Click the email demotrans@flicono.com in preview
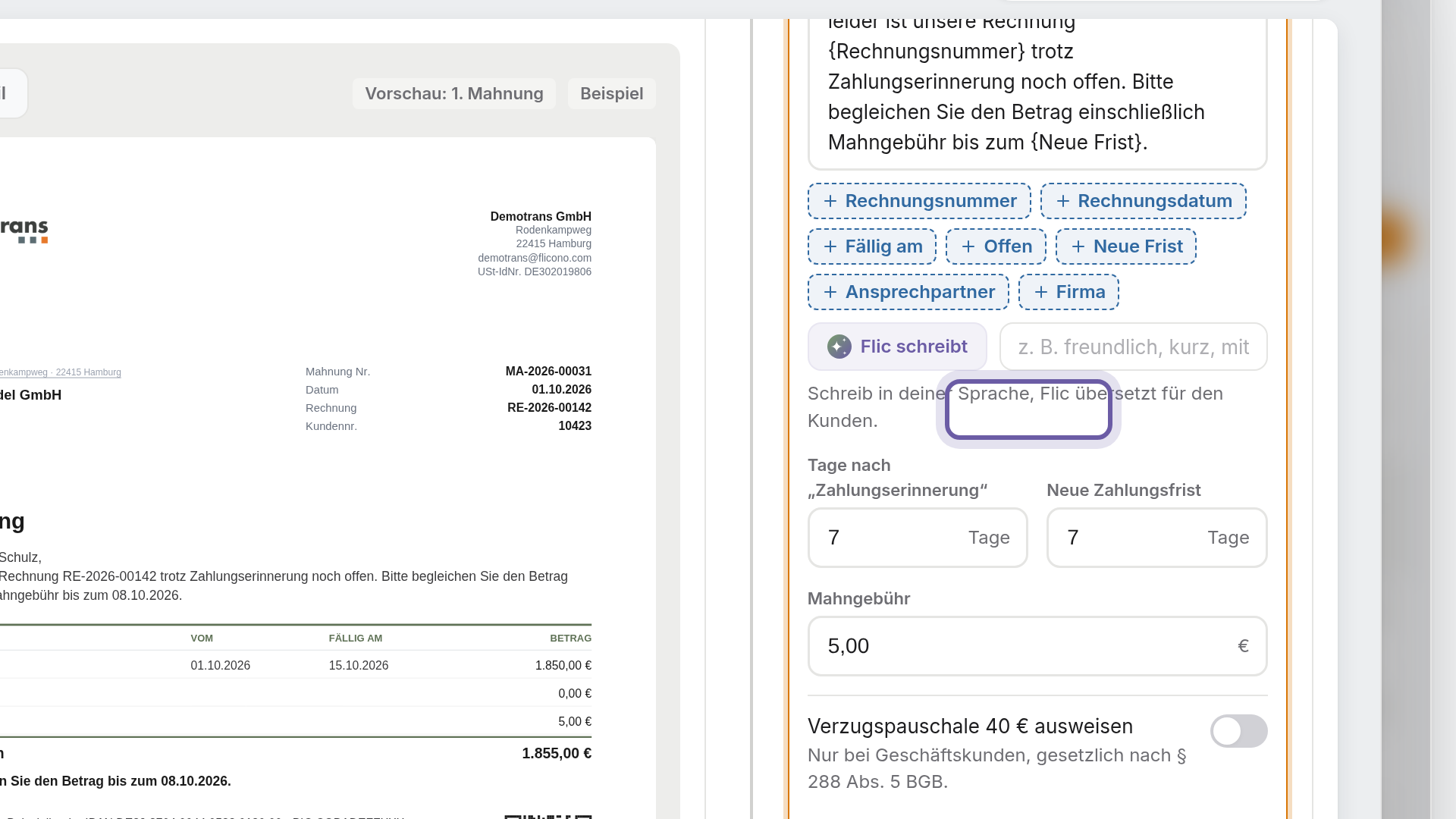The width and height of the screenshot is (1456, 819). click(x=535, y=258)
